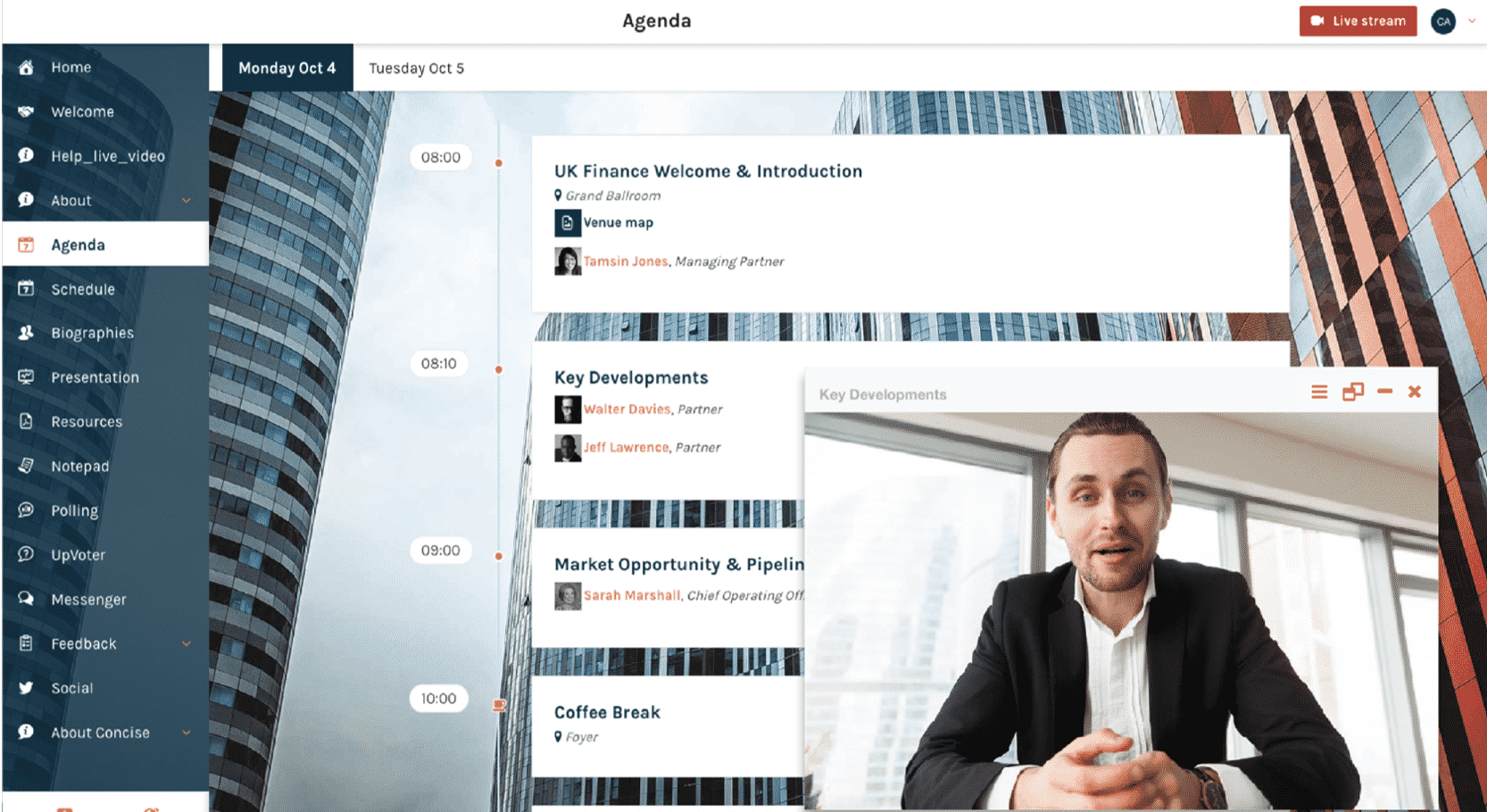The width and height of the screenshot is (1487, 812).
Task: Expand the About submenu chevron
Action: (x=187, y=201)
